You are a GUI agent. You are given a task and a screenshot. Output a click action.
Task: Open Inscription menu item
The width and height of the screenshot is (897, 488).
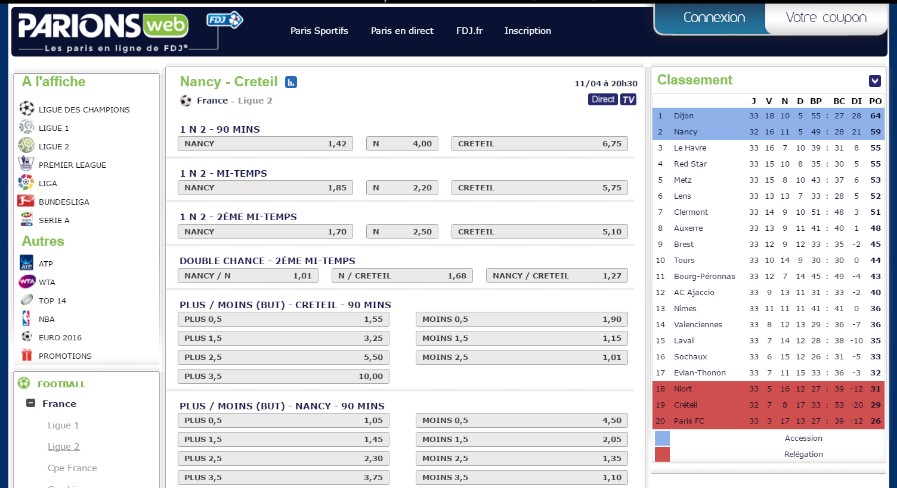[x=527, y=31]
